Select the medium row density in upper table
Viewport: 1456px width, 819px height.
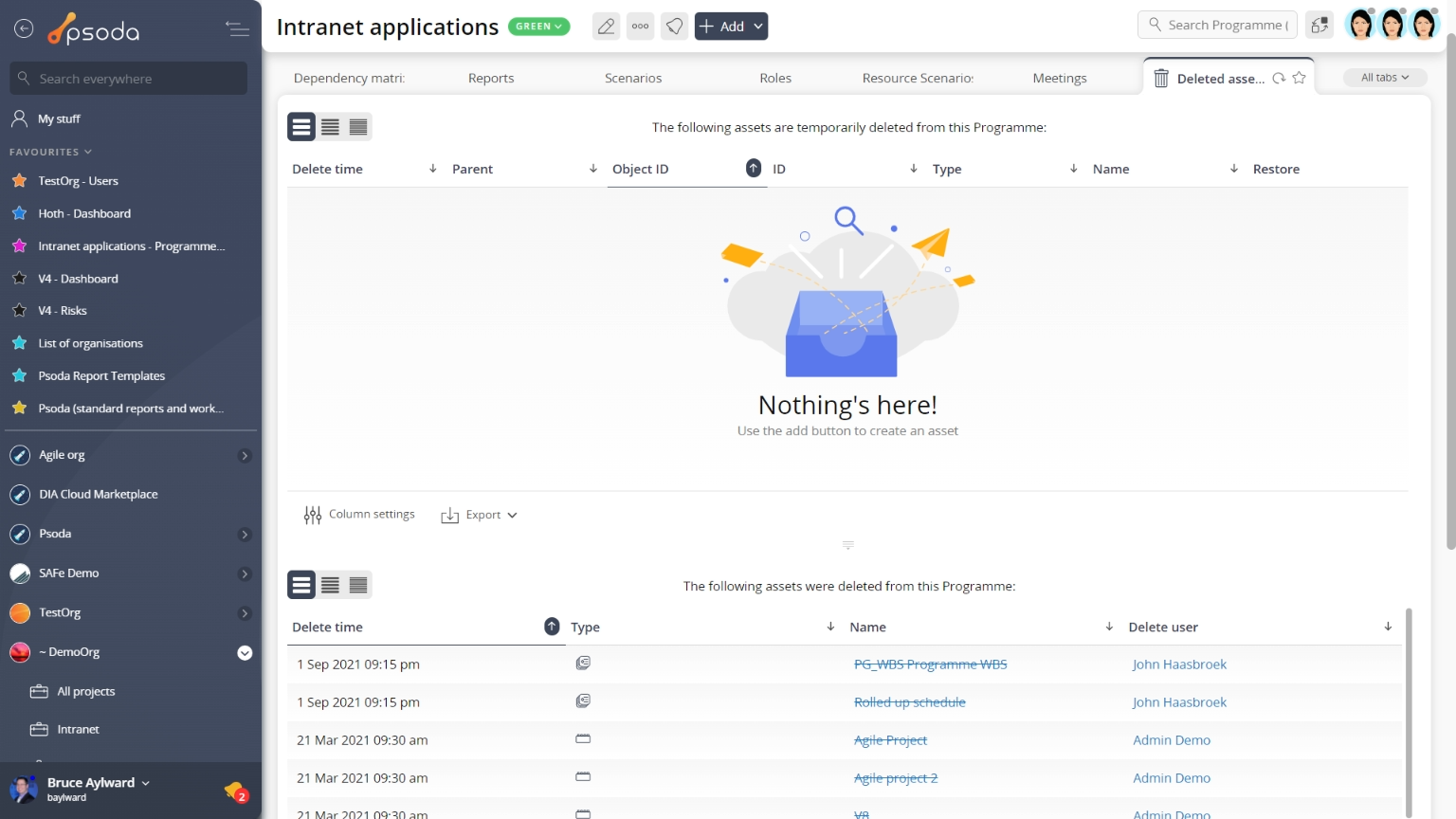[x=330, y=127]
